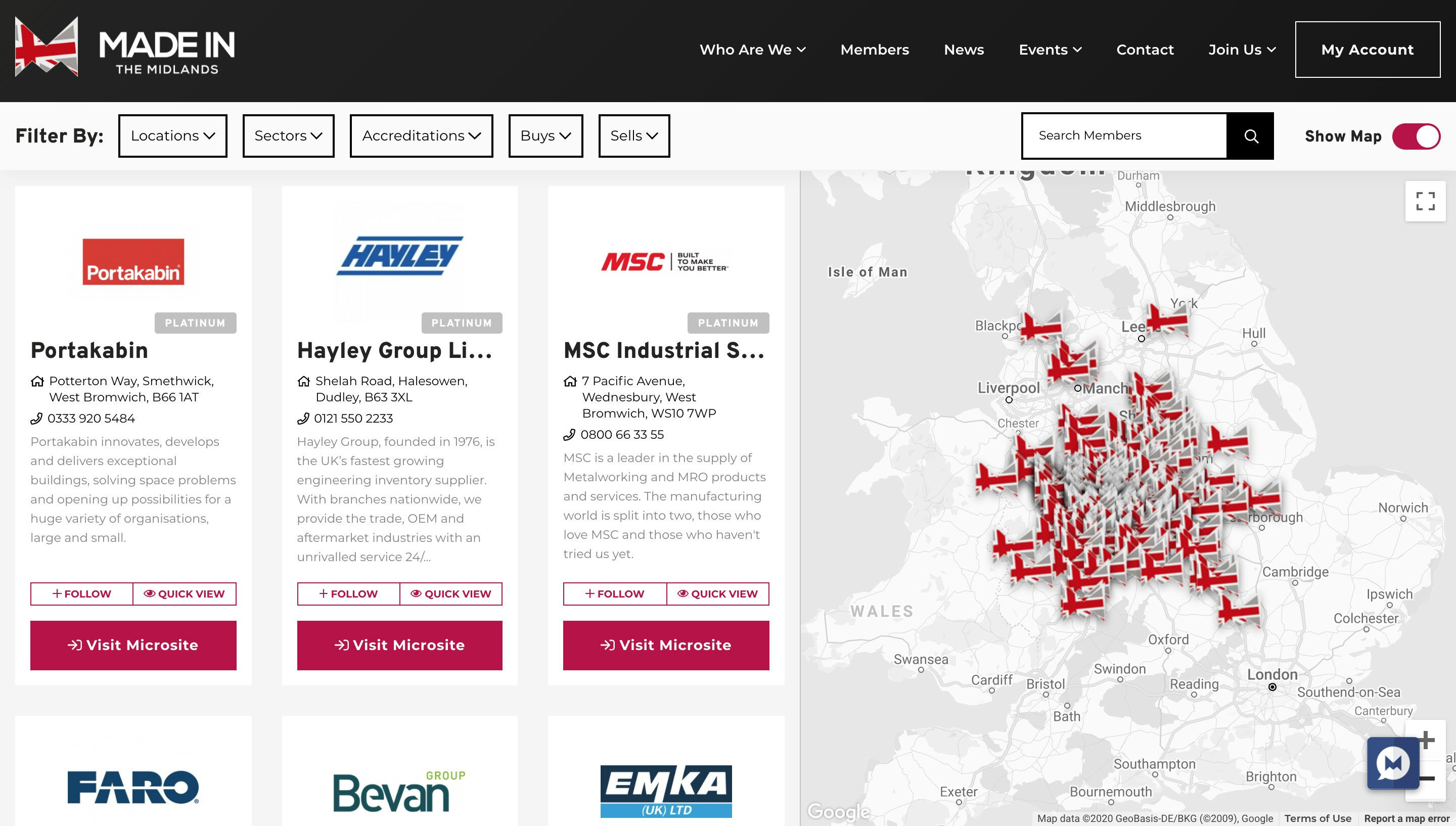
Task: Click the Made in the Midlands logo
Action: 125,47
